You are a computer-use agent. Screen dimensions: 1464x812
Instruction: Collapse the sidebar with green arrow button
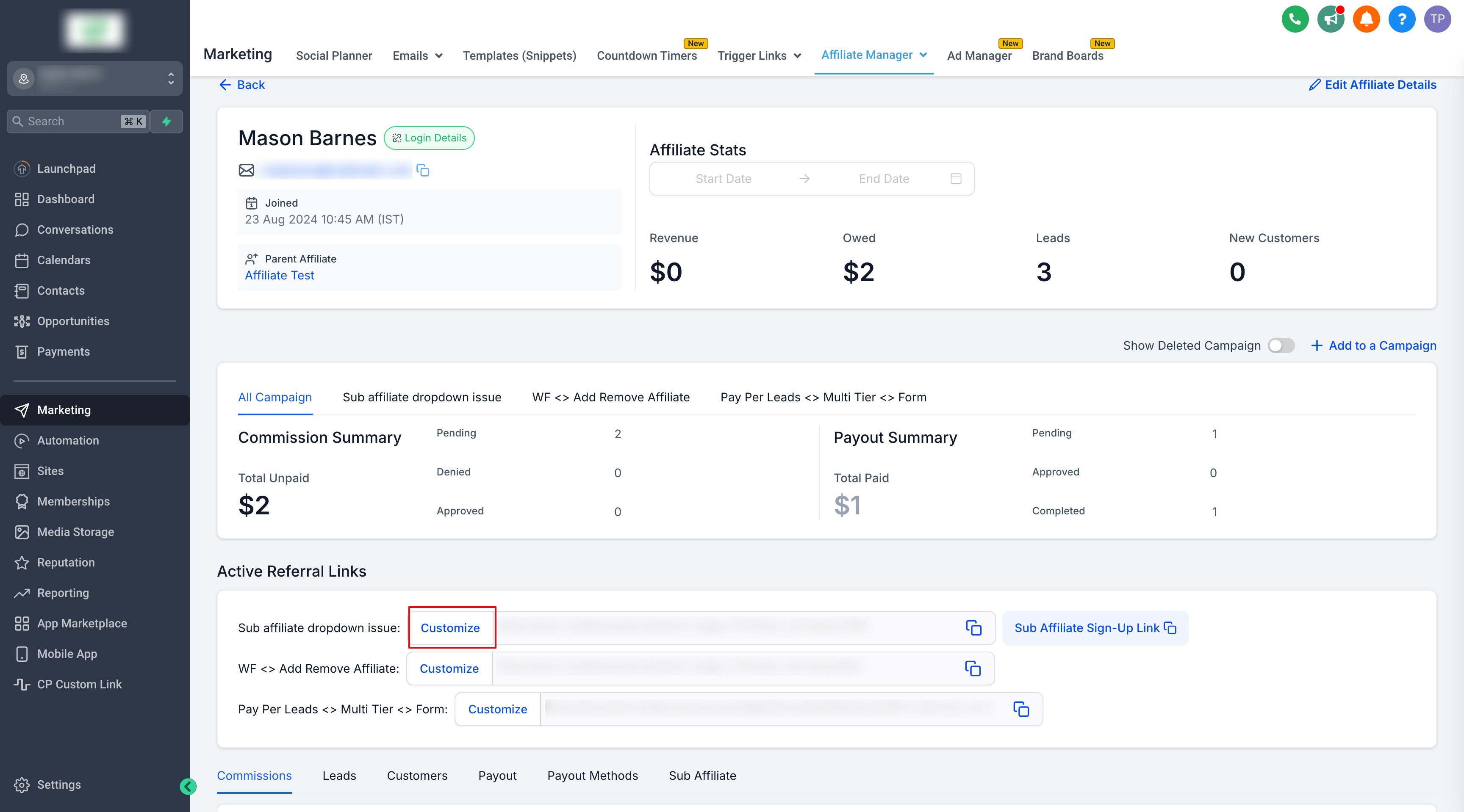pos(188,787)
